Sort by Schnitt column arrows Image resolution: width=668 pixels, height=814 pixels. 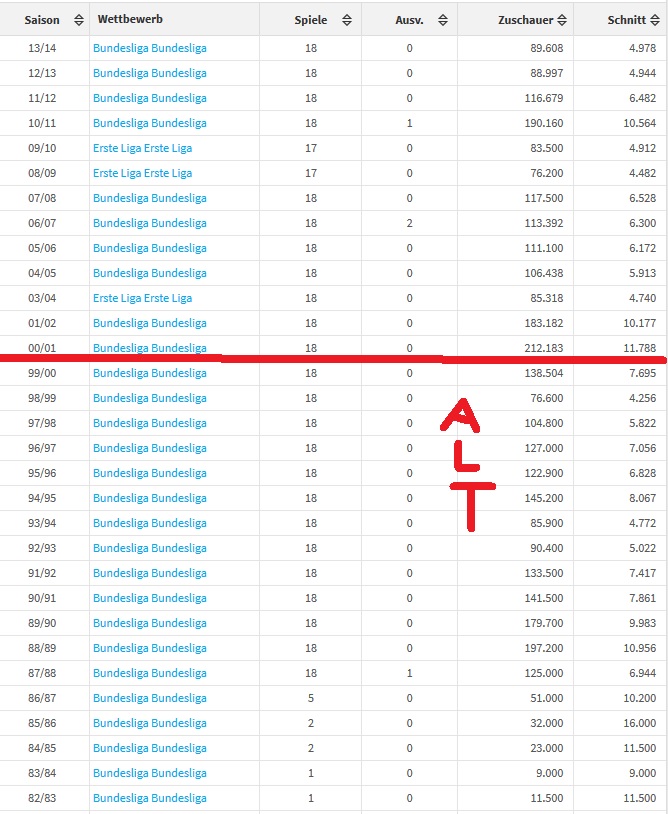[655, 20]
